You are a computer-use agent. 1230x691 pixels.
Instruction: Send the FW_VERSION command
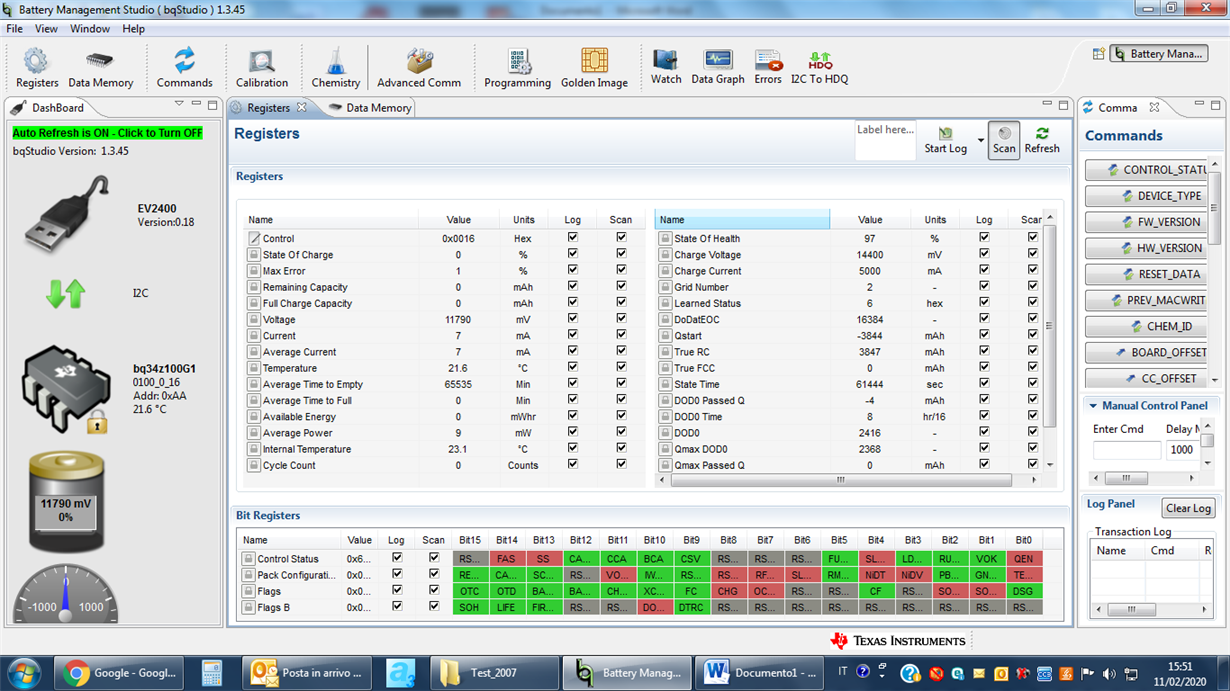1147,222
